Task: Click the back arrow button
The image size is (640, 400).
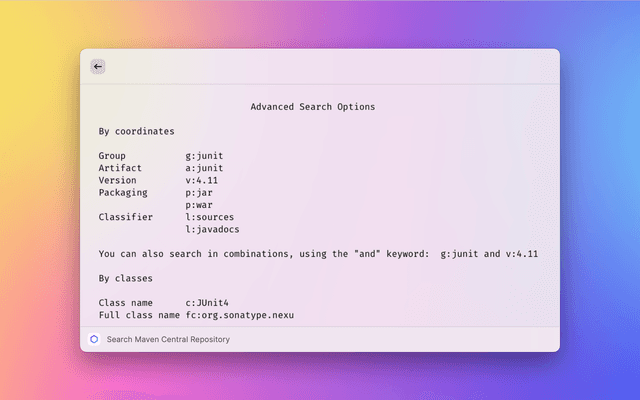Action: coord(97,66)
